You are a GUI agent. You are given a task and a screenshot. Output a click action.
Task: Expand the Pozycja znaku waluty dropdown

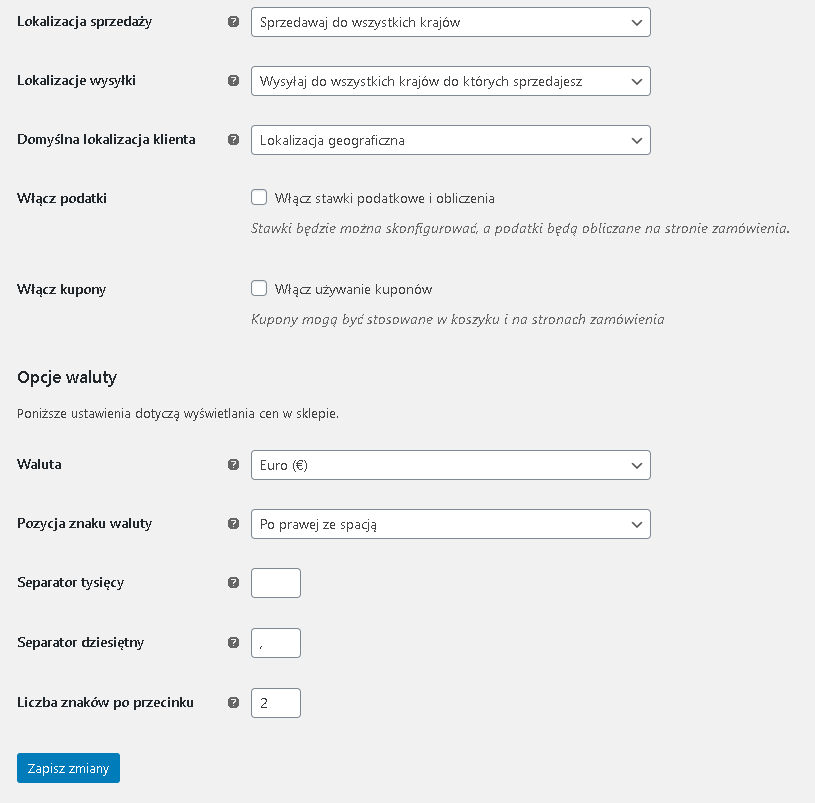pos(451,524)
